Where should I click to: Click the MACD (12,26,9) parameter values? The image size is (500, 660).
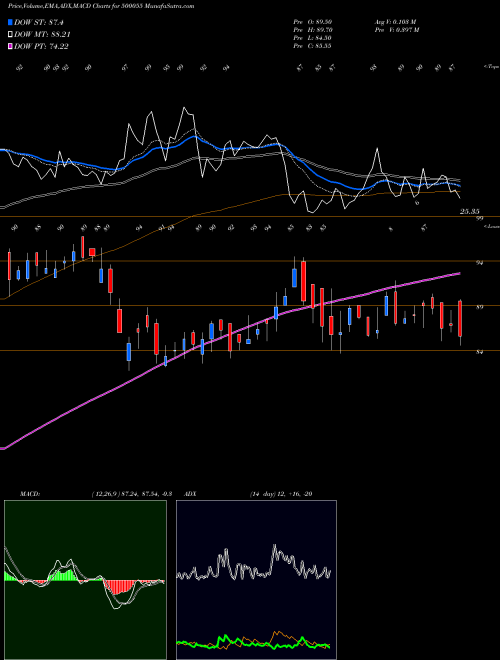click(131, 494)
